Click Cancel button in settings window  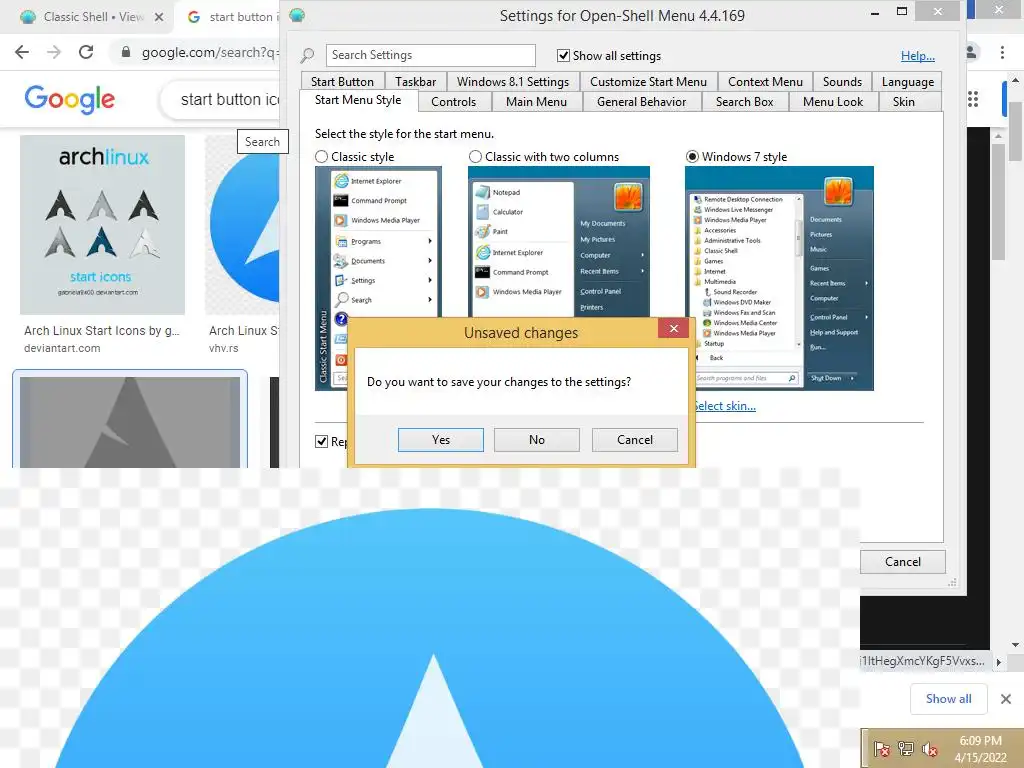click(903, 562)
